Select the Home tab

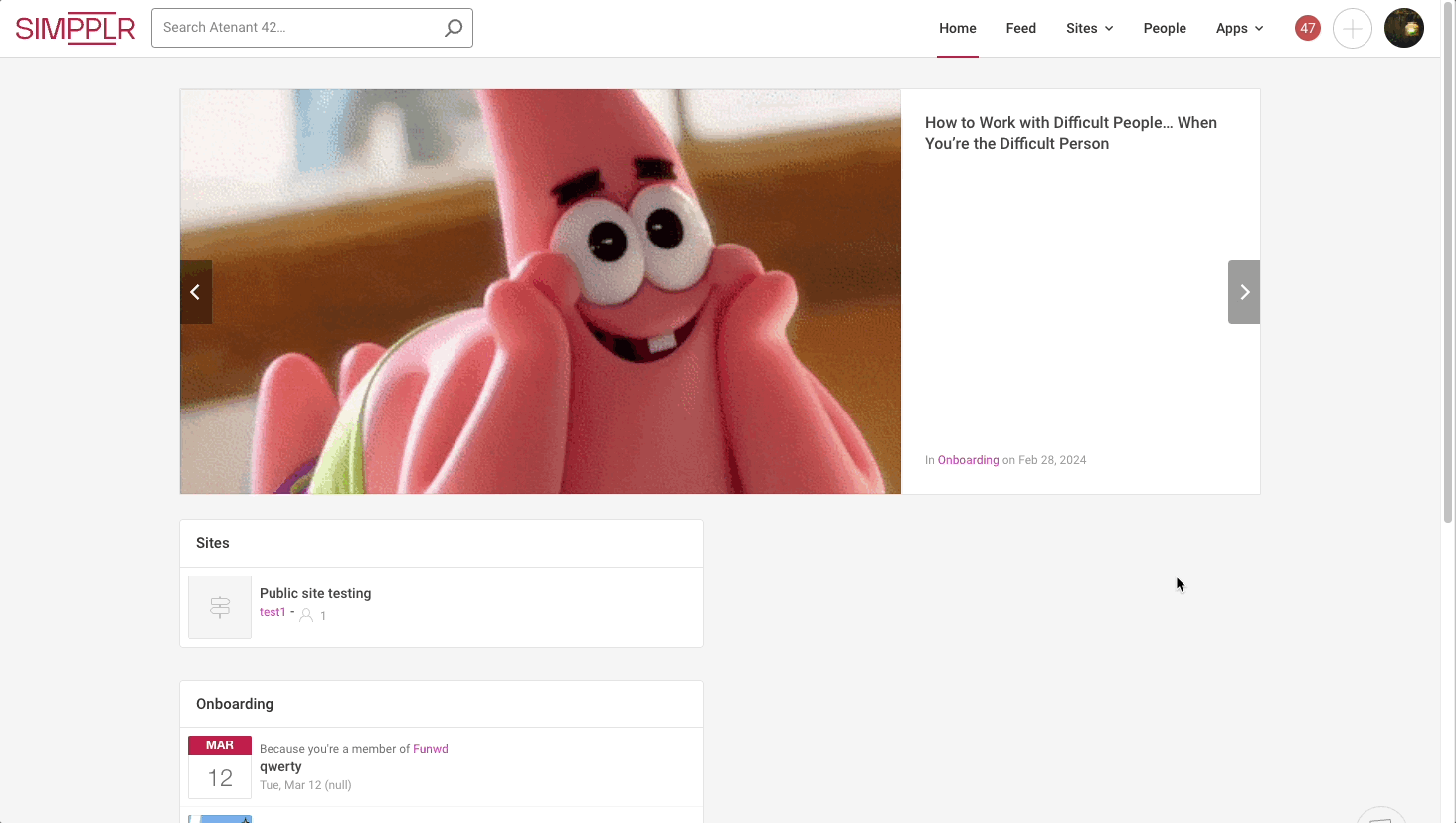click(x=957, y=28)
